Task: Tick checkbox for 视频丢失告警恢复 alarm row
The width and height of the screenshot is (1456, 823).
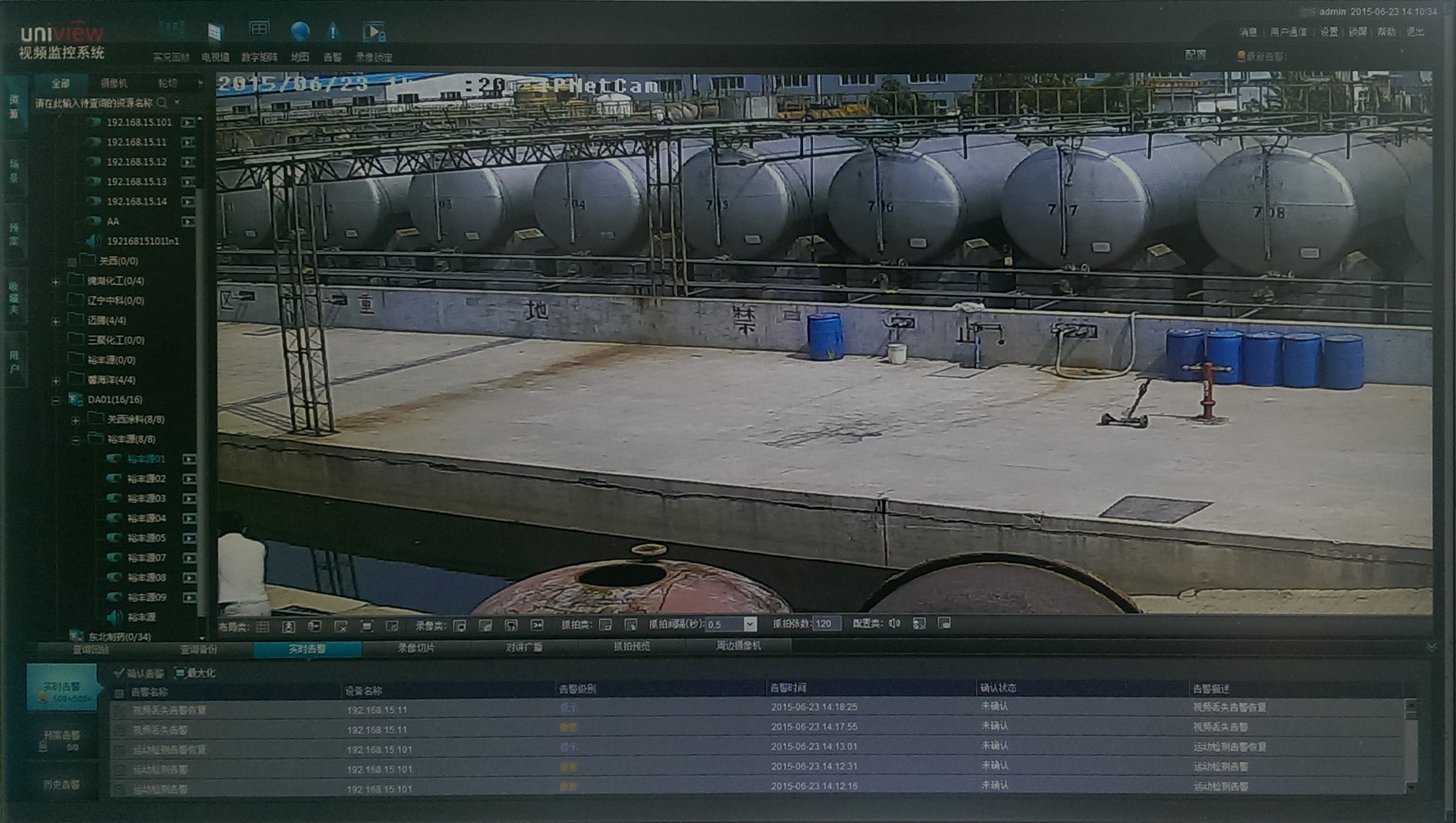Action: point(120,711)
